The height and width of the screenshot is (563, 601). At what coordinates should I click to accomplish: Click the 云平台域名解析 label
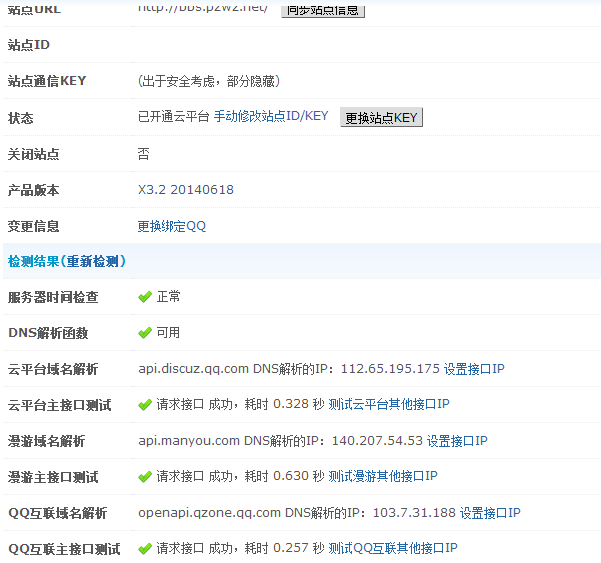[53, 369]
